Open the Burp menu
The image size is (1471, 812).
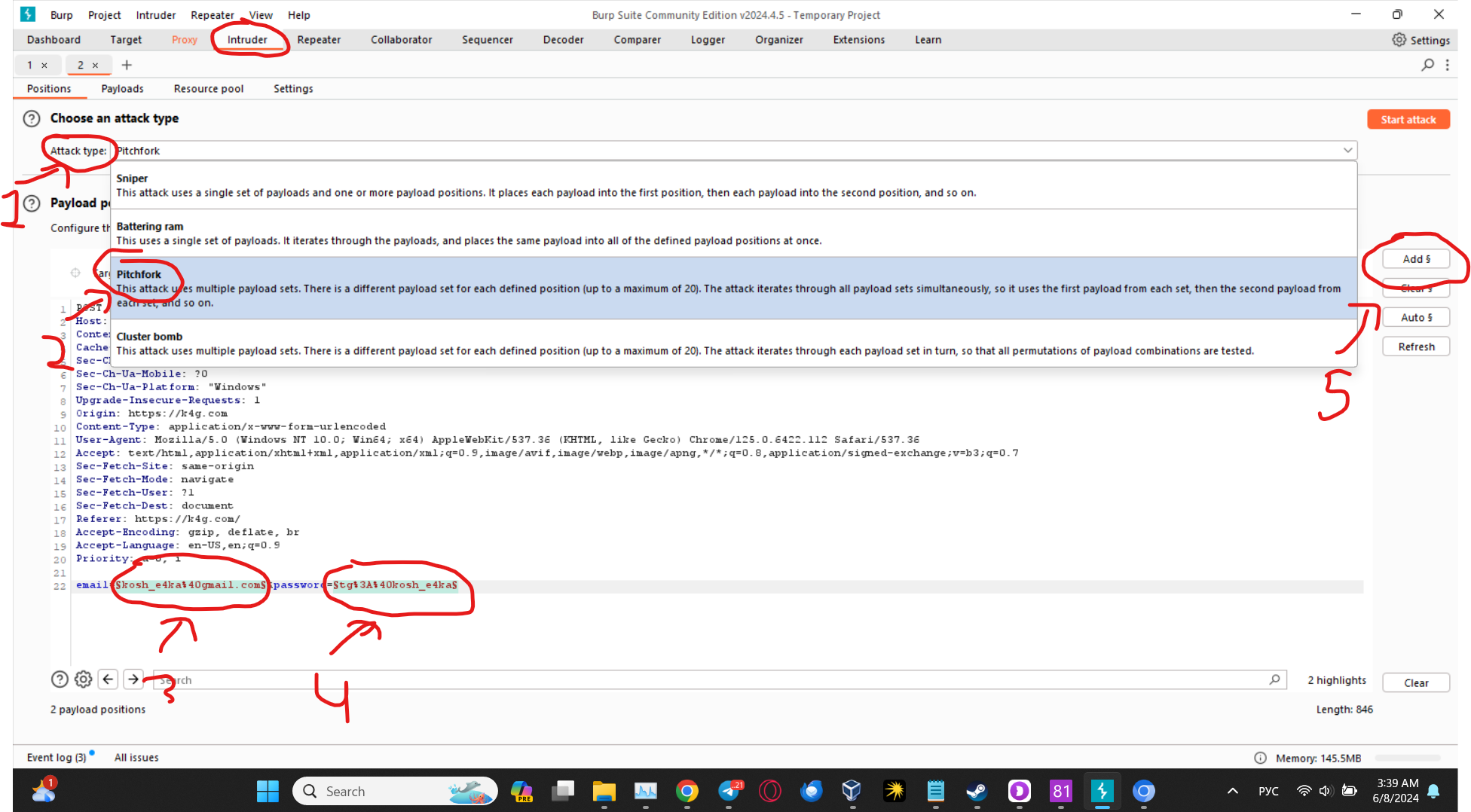[x=62, y=15]
